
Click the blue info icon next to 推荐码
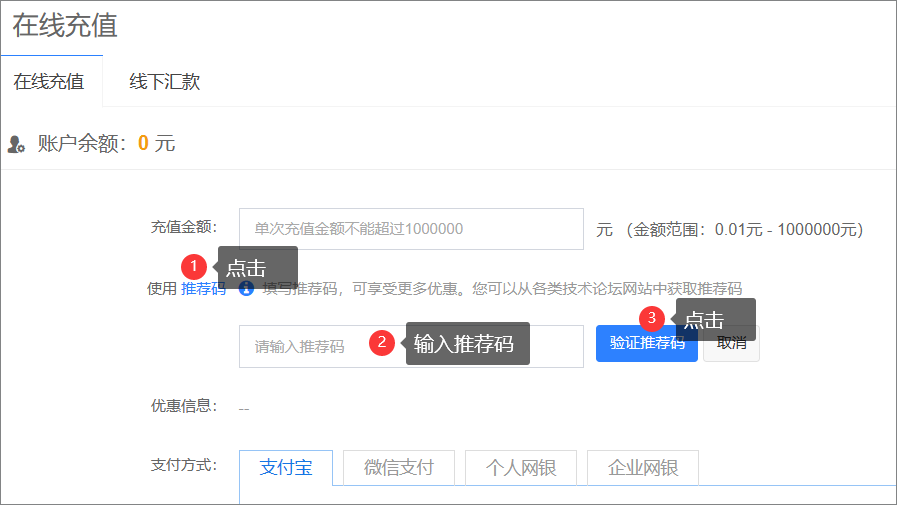[247, 288]
